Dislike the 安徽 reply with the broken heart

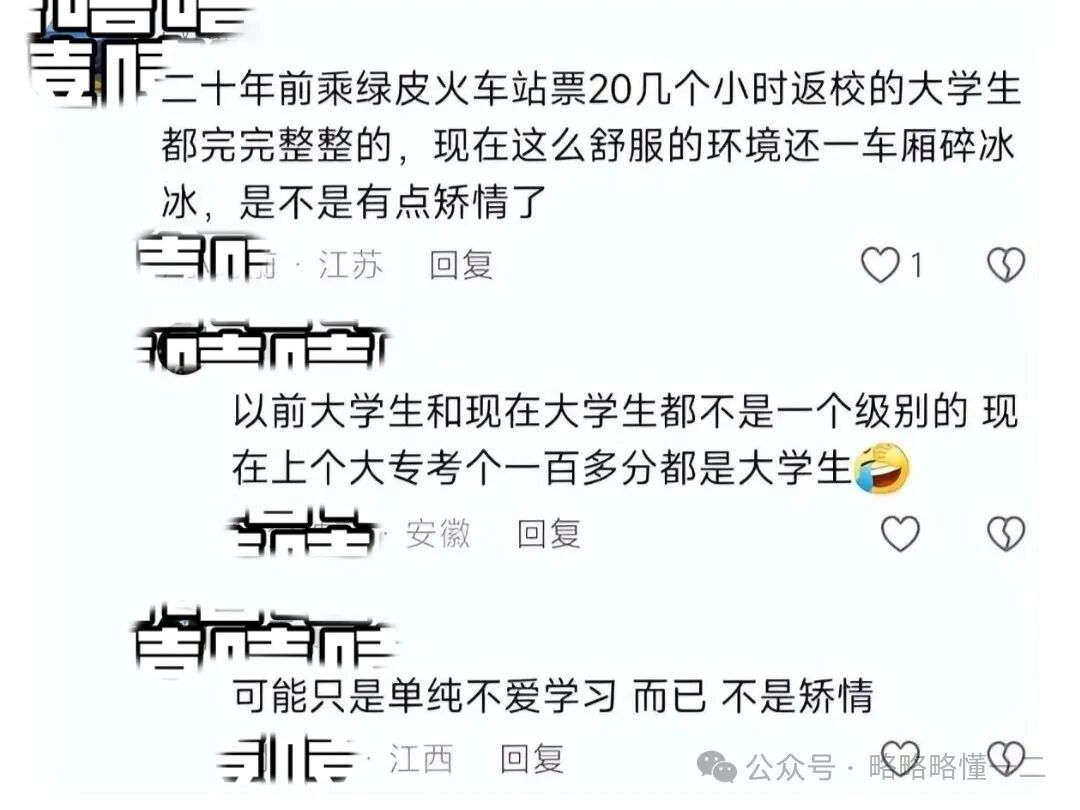click(x=1006, y=534)
